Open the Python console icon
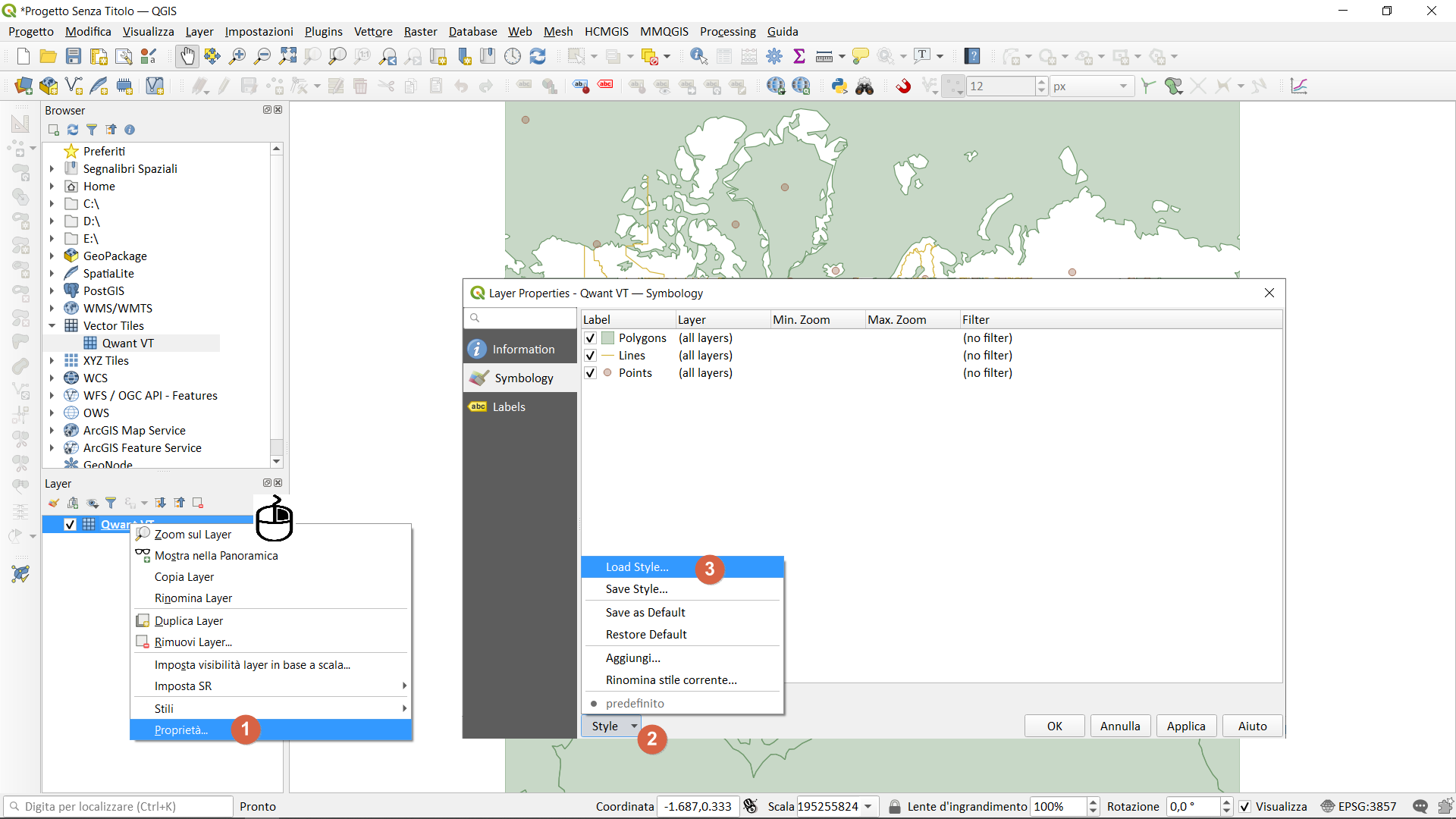Image resolution: width=1456 pixels, height=819 pixels. 839,86
